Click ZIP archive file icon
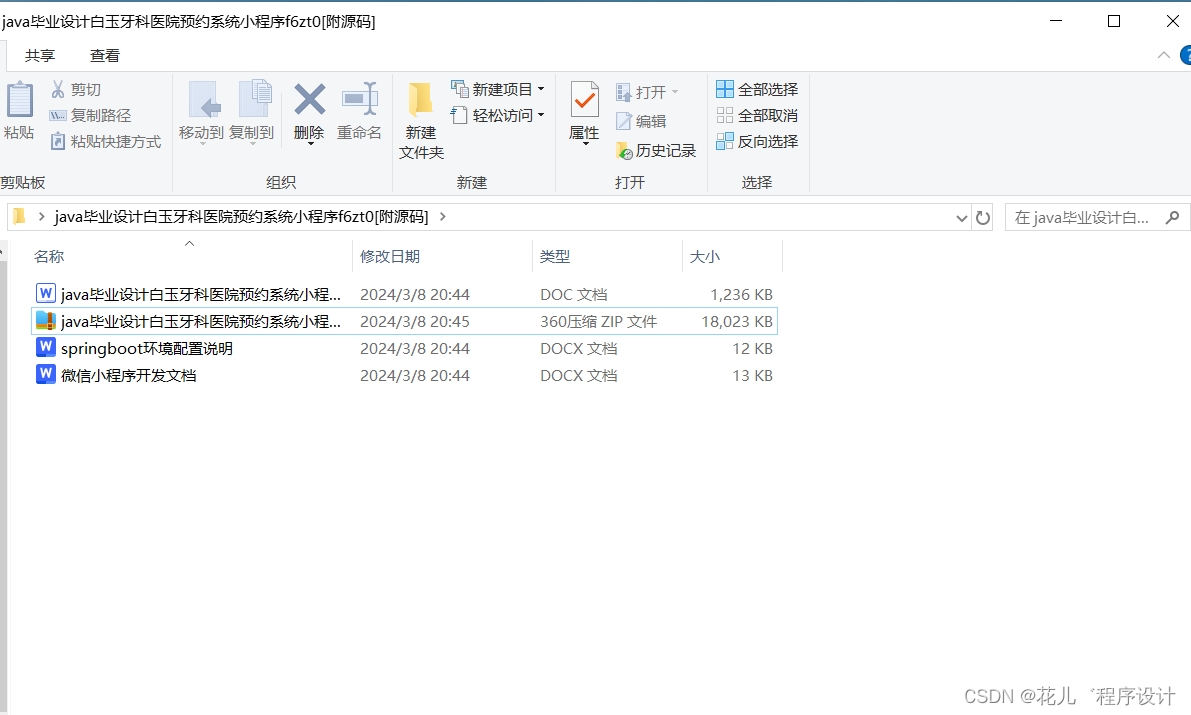Viewport: 1191px width, 715px height. (46, 321)
